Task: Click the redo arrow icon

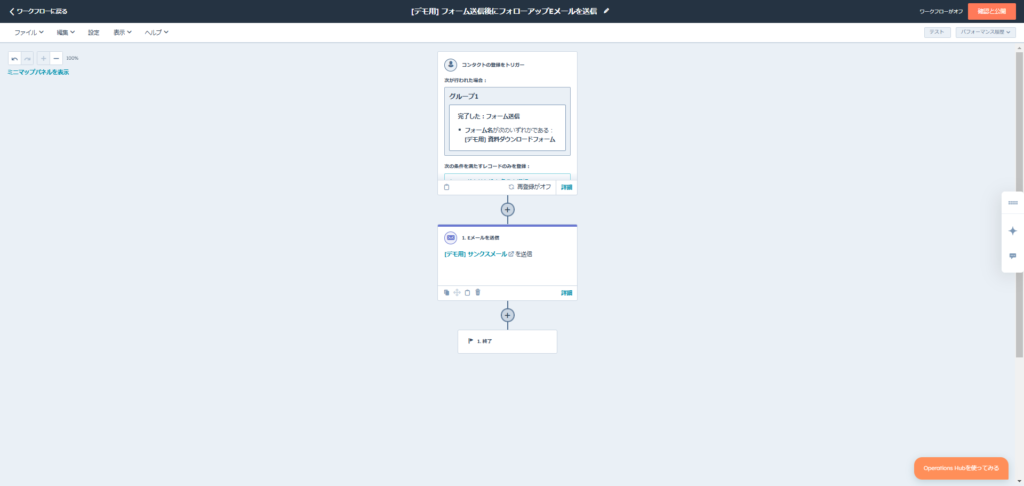Action: pos(27,58)
